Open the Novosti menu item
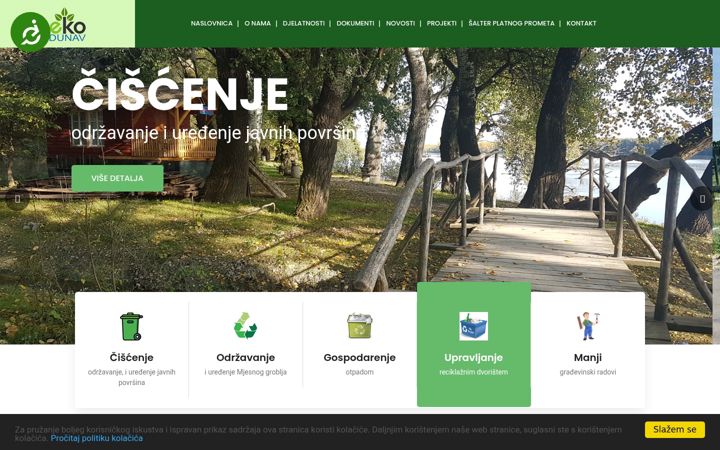 (x=400, y=23)
